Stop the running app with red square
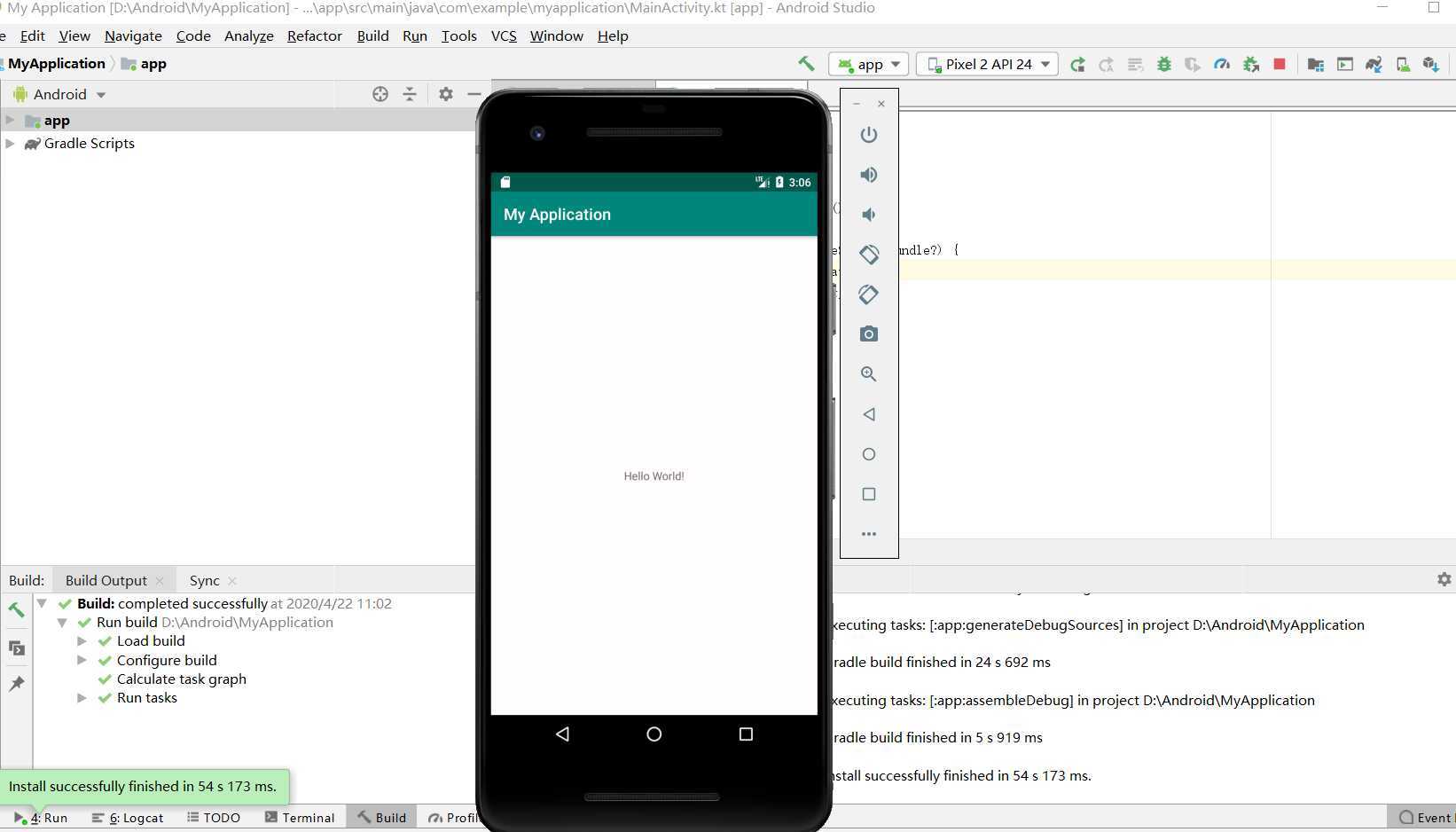 tap(1280, 64)
